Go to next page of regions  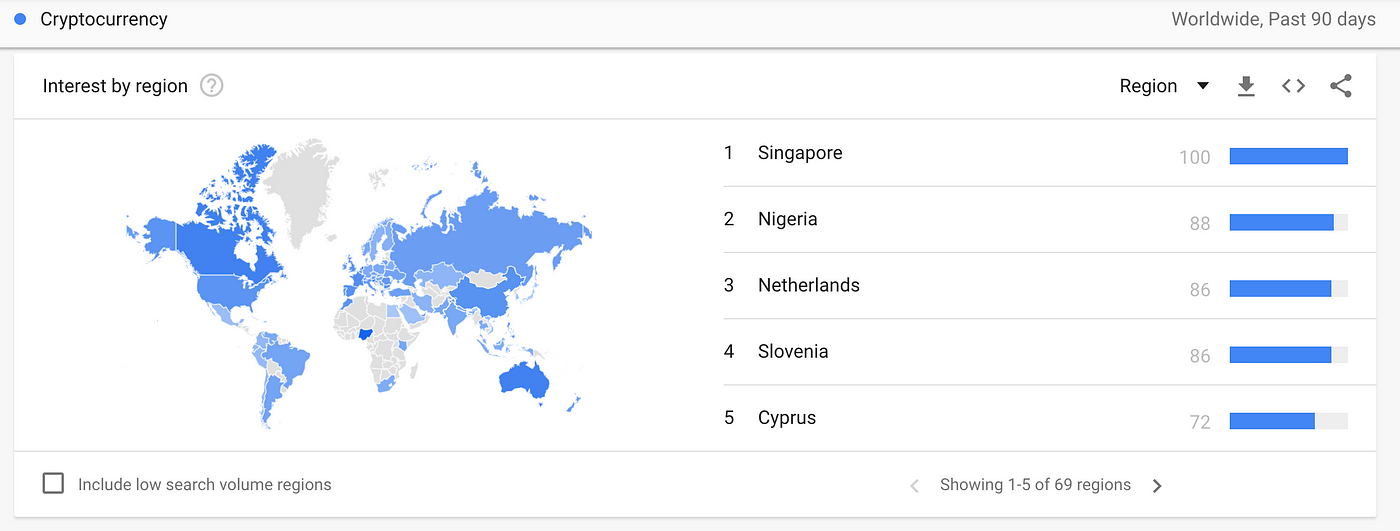click(1157, 486)
